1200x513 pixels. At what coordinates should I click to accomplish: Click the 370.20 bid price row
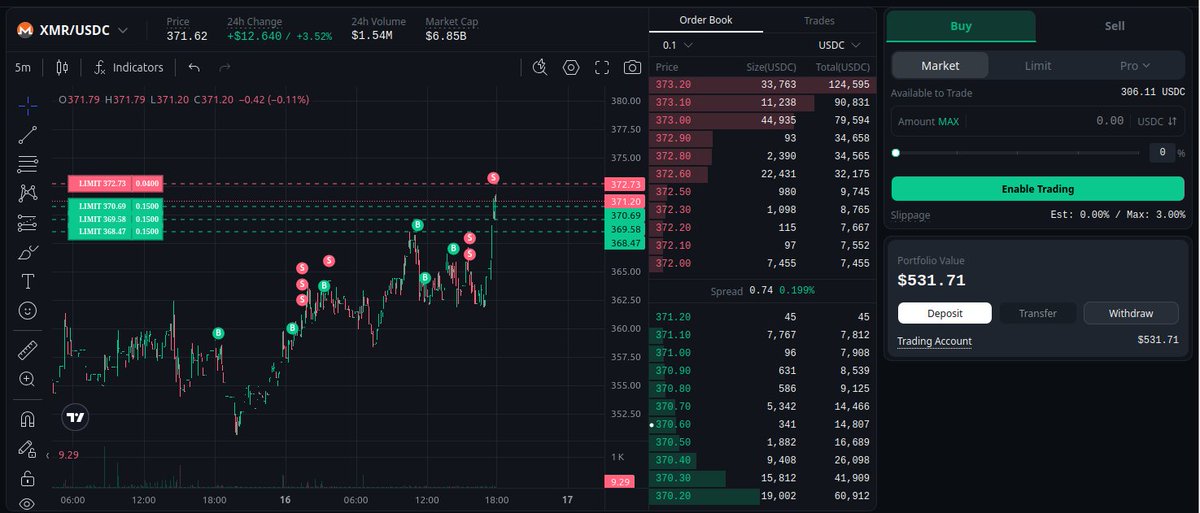pos(762,496)
